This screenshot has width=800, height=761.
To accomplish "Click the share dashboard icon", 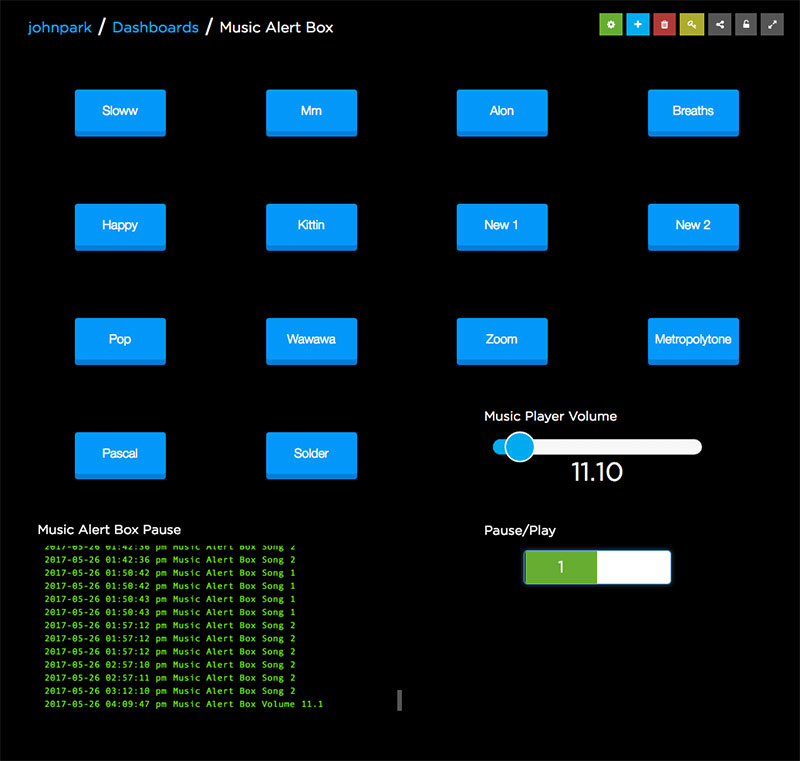I will [x=719, y=25].
